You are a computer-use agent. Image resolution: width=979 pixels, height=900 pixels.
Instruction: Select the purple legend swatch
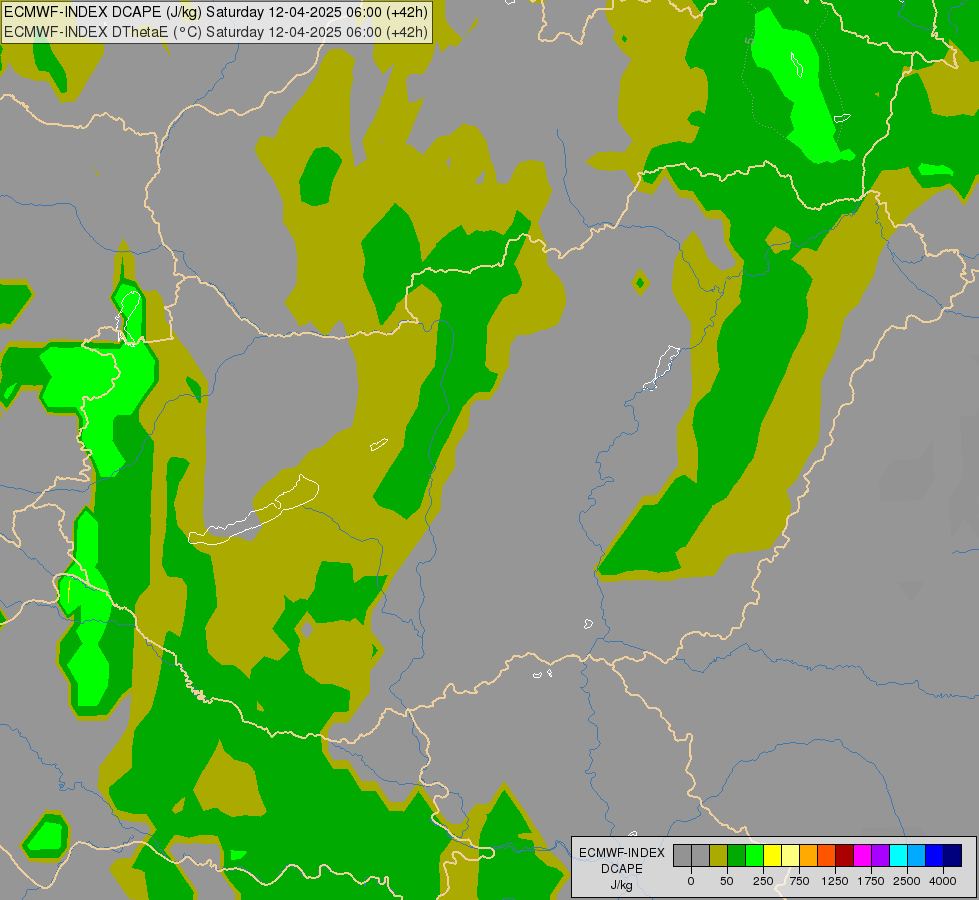point(880,855)
